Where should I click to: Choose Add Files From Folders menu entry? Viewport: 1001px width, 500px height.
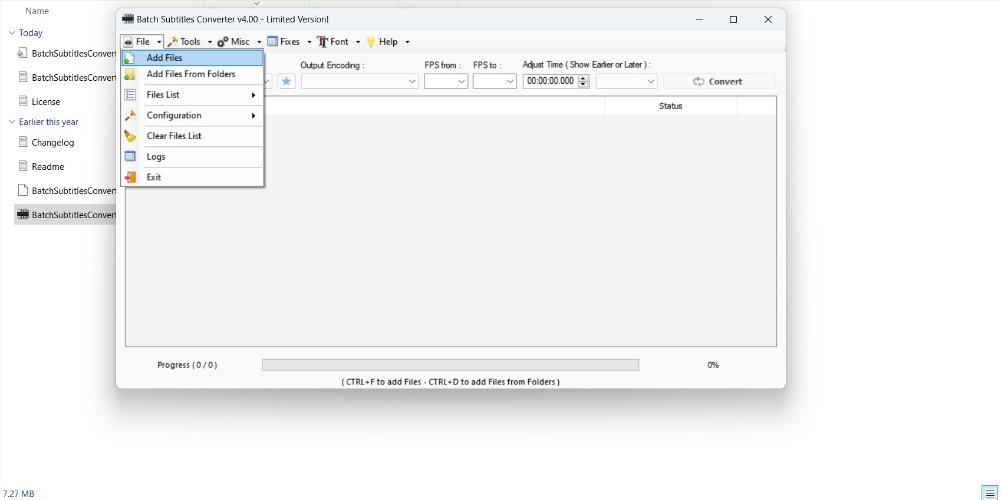192,74
